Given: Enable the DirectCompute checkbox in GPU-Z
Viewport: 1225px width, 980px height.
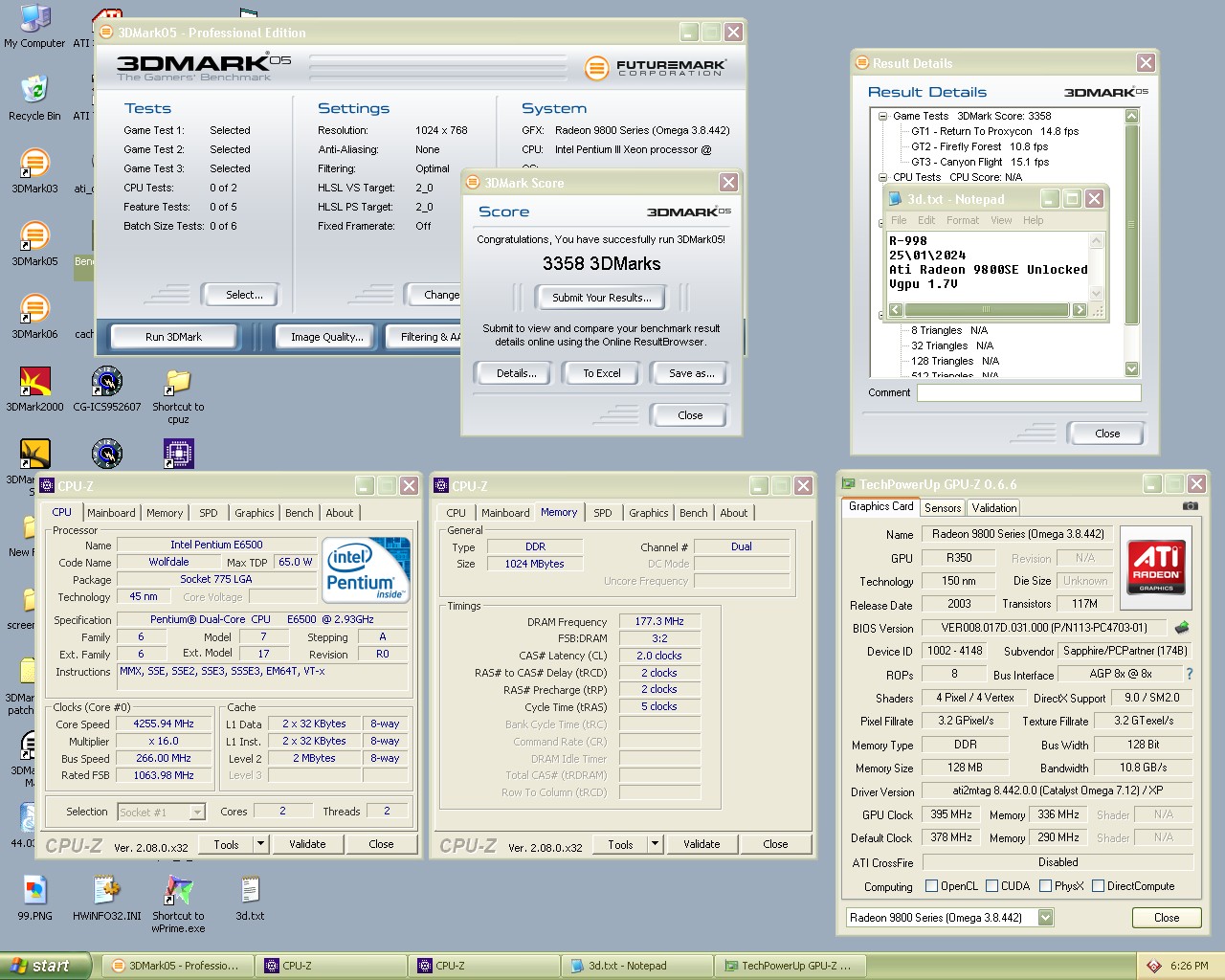Looking at the screenshot, I should (x=1098, y=886).
